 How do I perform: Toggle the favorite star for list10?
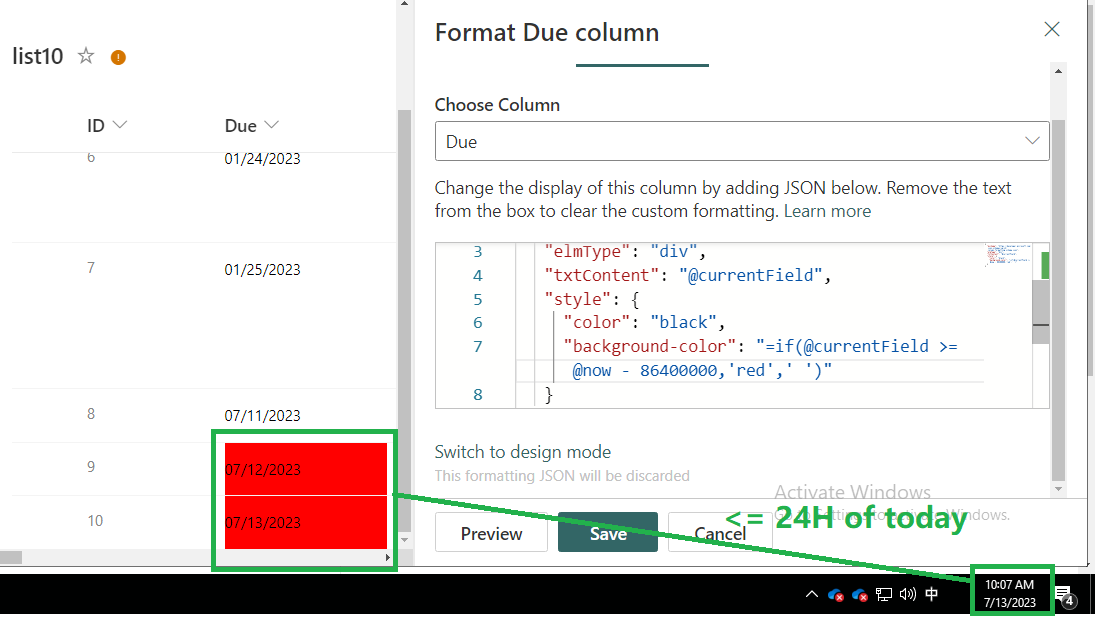pos(86,57)
